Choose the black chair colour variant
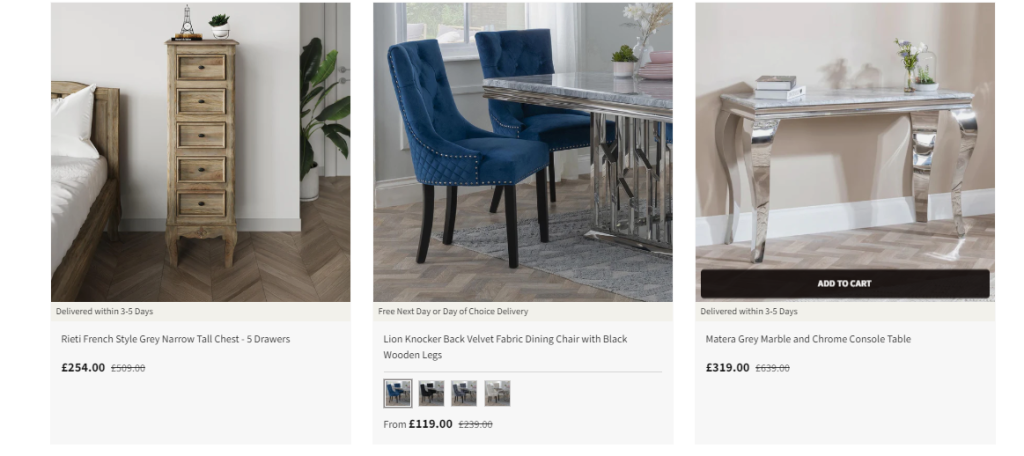This screenshot has height=456, width=1024. (x=431, y=393)
